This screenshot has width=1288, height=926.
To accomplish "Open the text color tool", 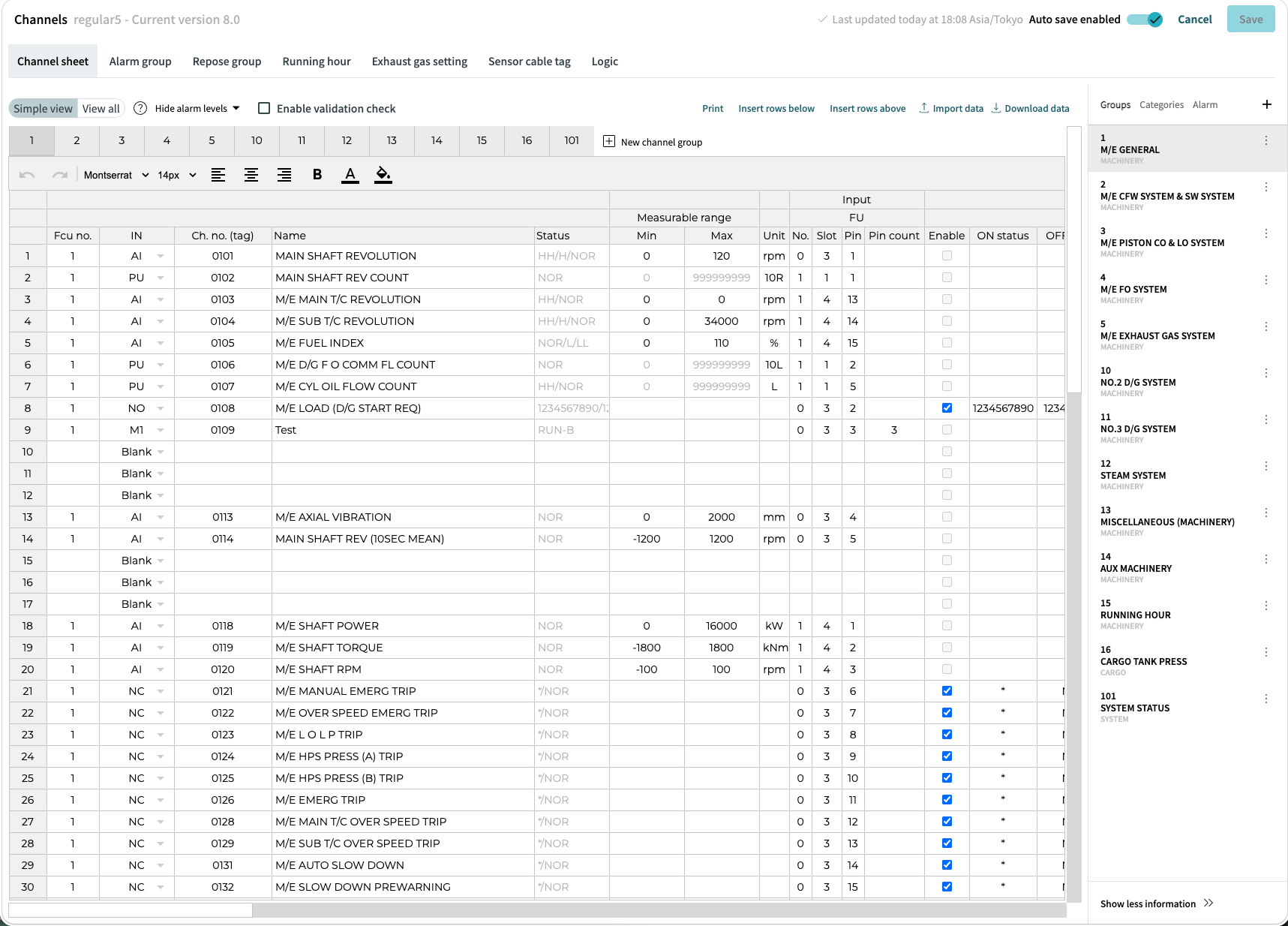I will pyautogui.click(x=350, y=175).
